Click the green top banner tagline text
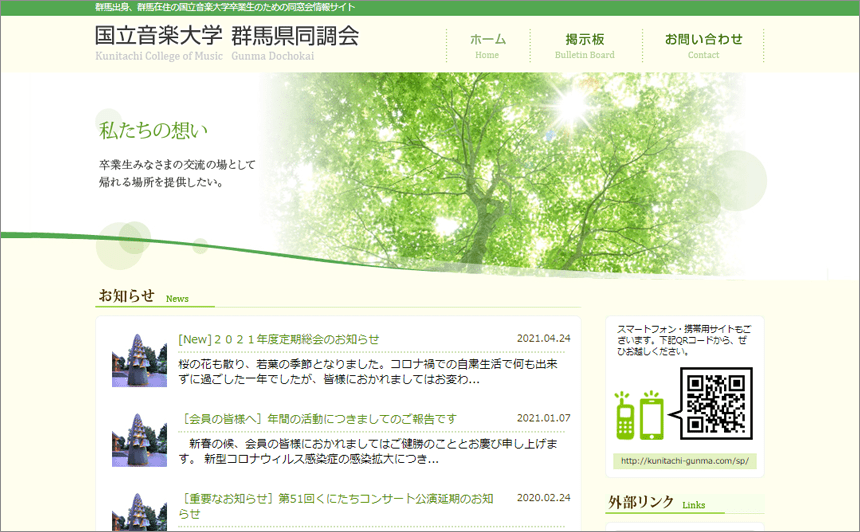 point(225,7)
